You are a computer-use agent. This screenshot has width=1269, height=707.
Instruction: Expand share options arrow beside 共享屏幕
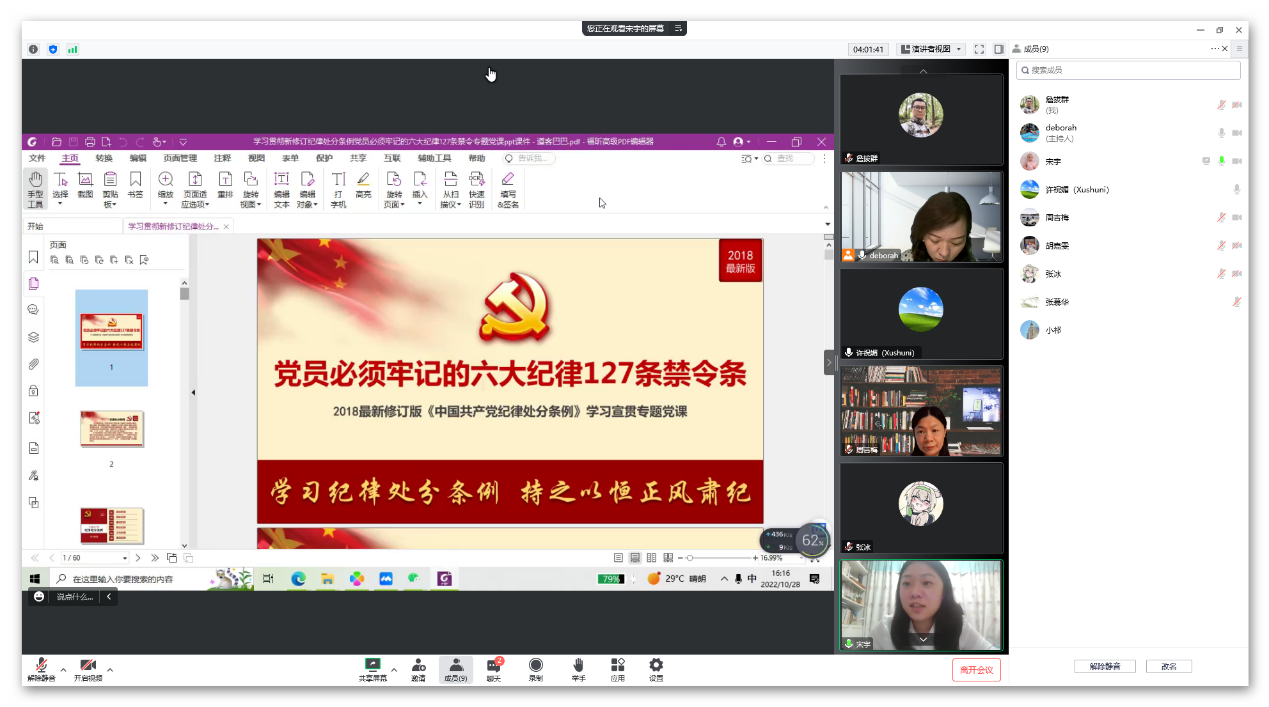tap(394, 669)
